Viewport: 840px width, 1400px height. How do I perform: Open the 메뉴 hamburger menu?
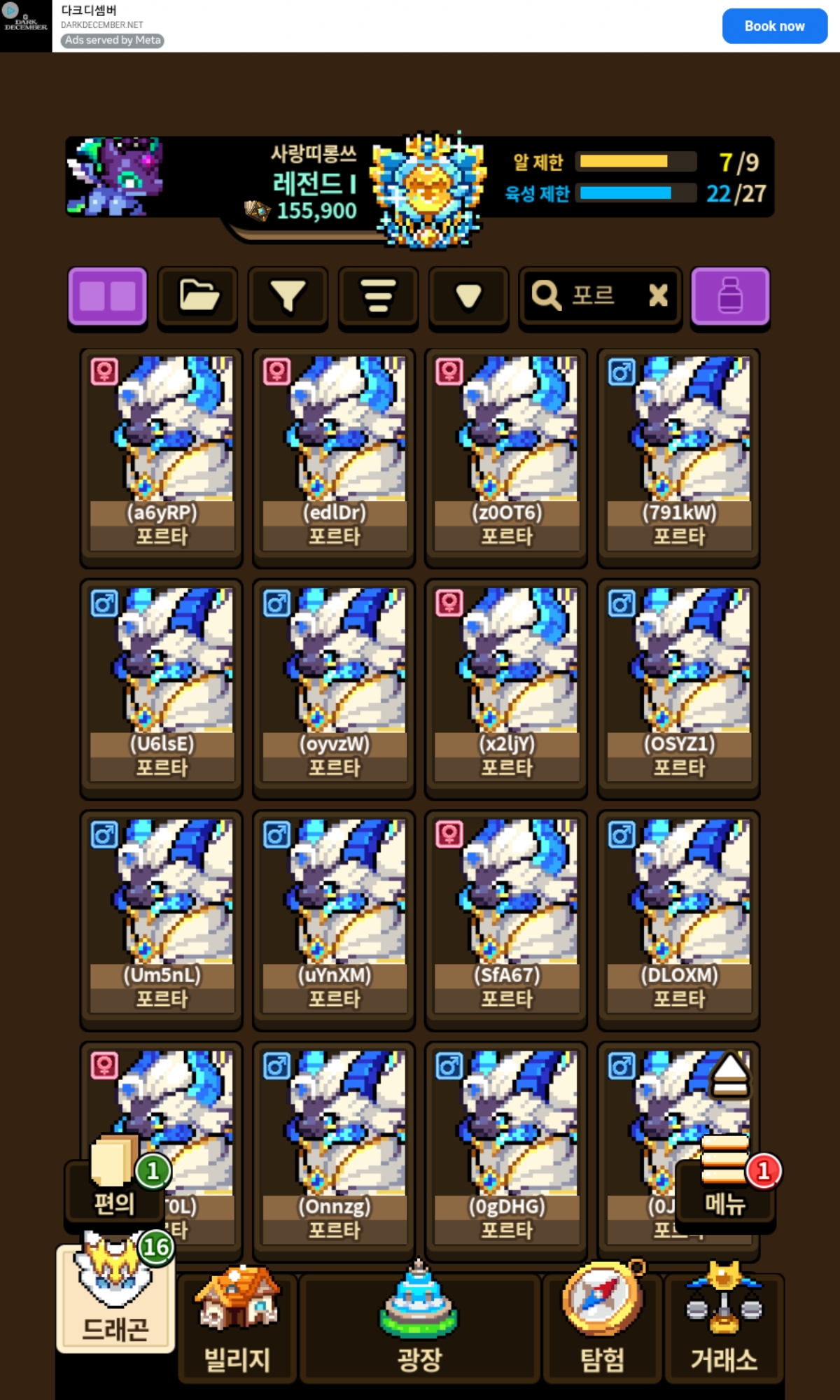pos(725,1184)
